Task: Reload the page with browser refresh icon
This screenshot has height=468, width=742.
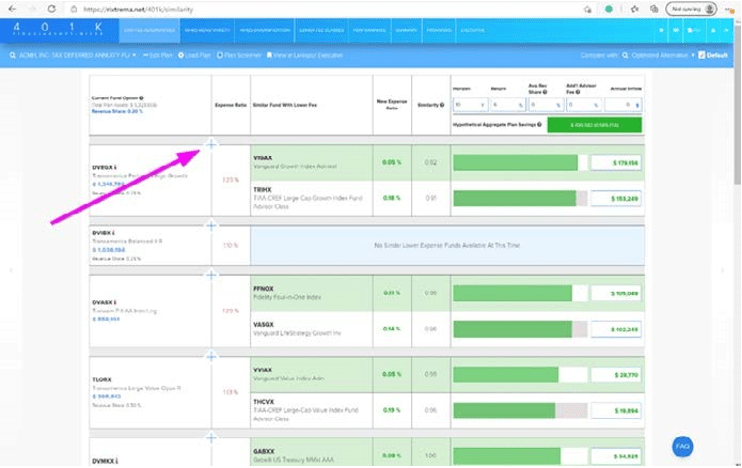Action: (48, 9)
